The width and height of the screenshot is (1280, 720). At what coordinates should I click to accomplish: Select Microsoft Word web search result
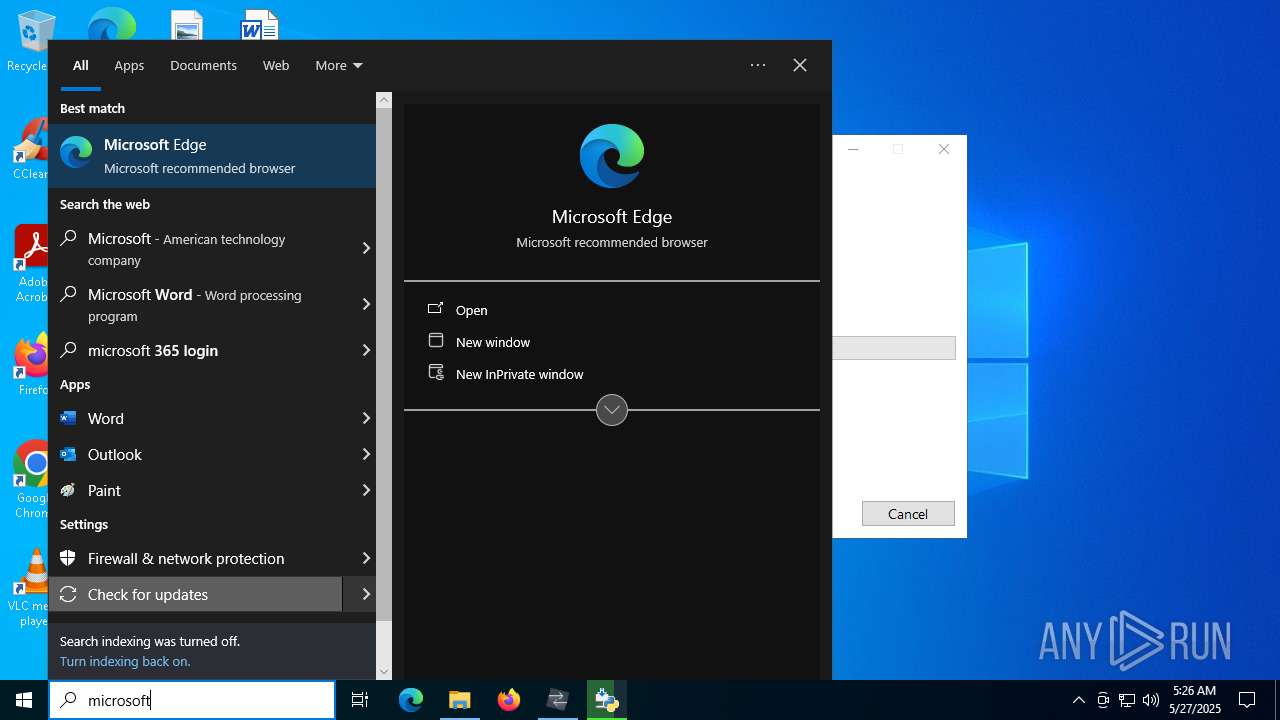coord(195,305)
